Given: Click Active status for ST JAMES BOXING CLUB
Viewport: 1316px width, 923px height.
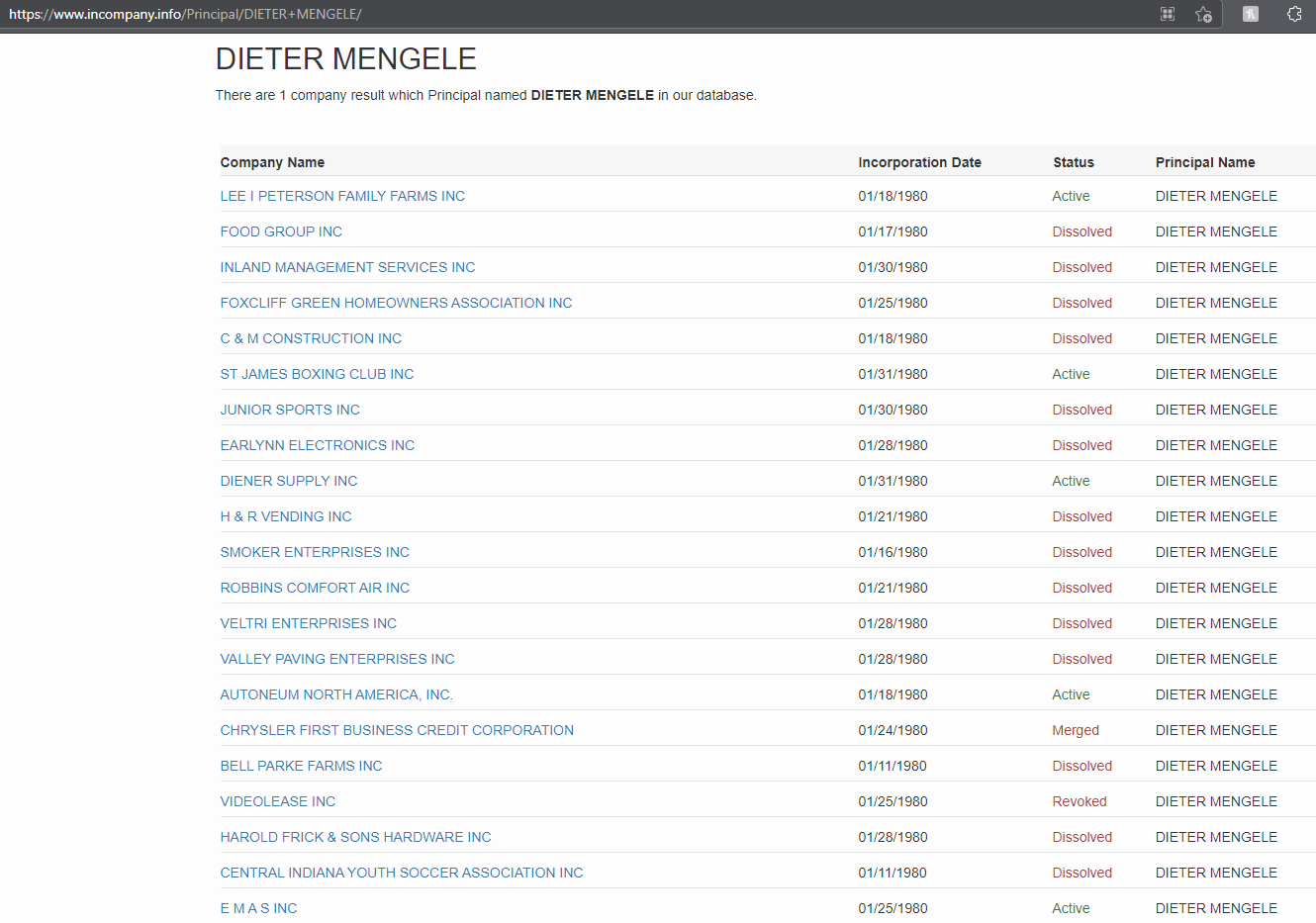Looking at the screenshot, I should 1071,374.
